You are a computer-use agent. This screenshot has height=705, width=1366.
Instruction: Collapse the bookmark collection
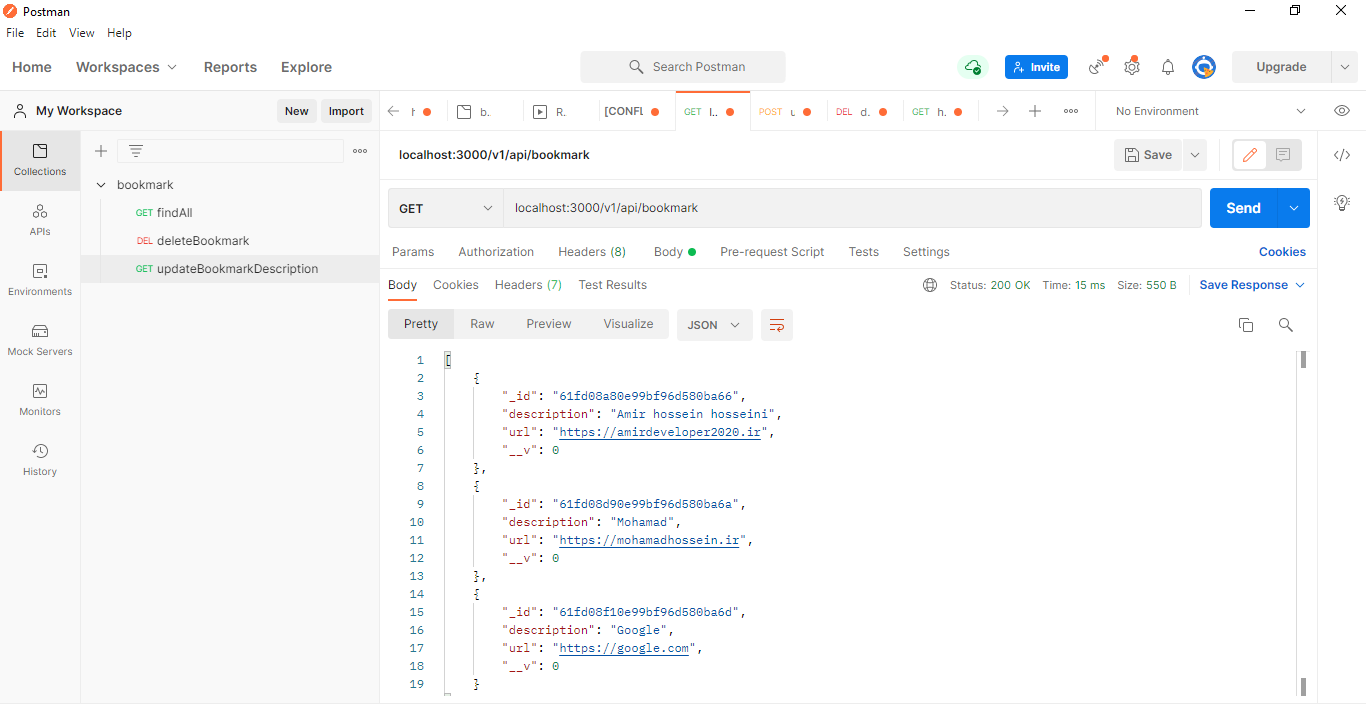click(x=101, y=185)
